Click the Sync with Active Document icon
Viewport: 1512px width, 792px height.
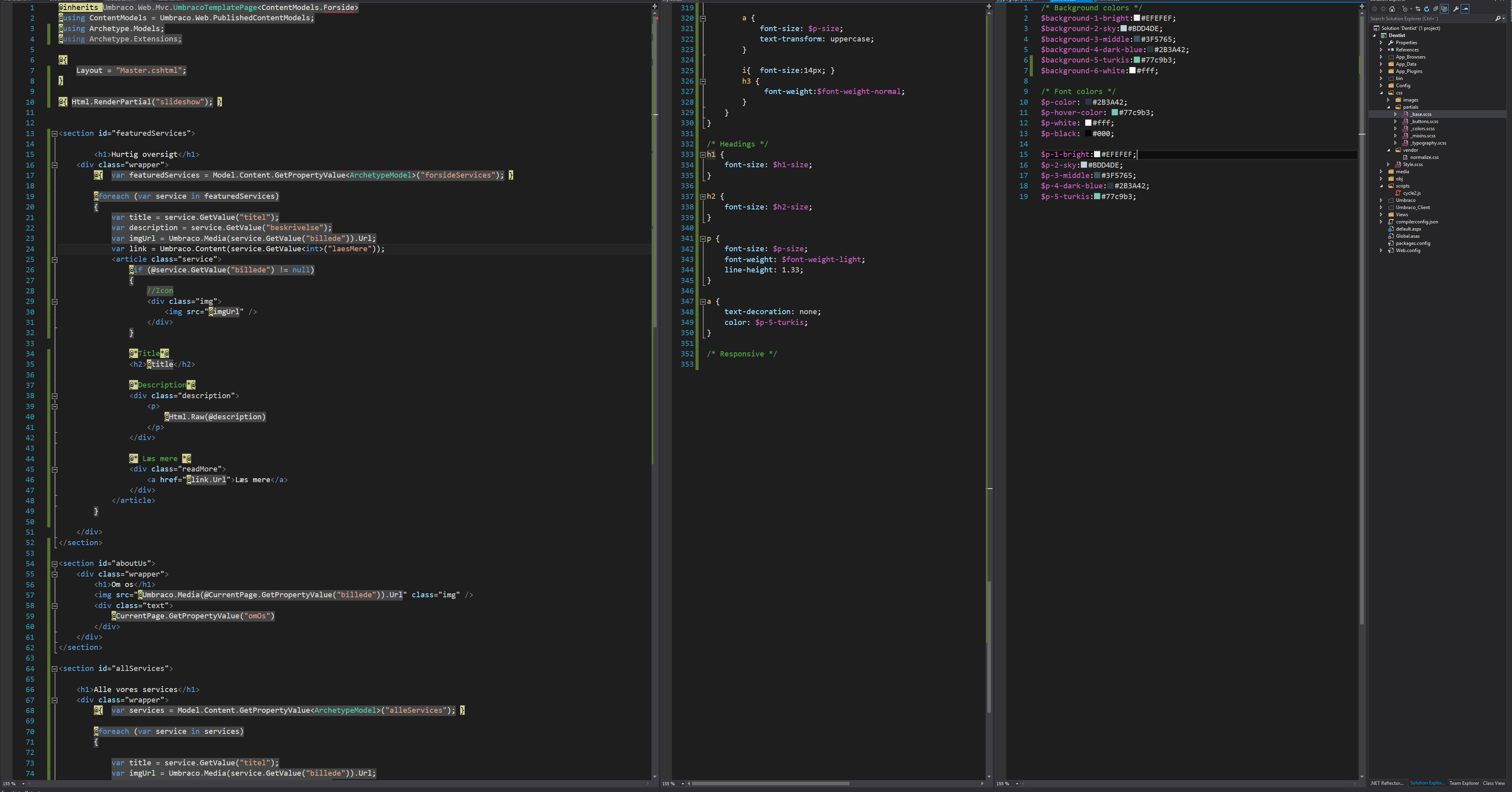coord(1418,9)
